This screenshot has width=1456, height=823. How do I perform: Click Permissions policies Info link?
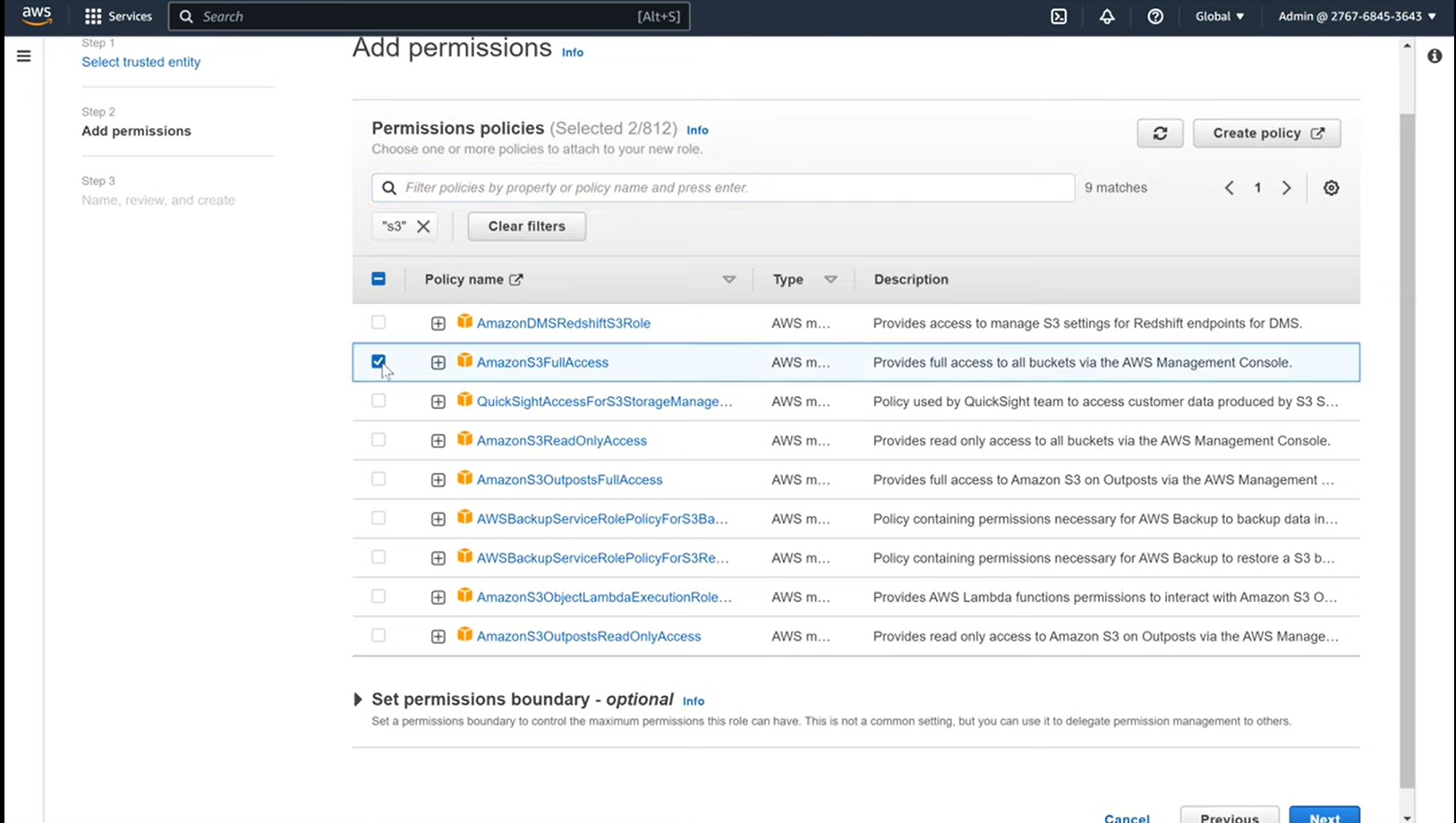tap(697, 130)
